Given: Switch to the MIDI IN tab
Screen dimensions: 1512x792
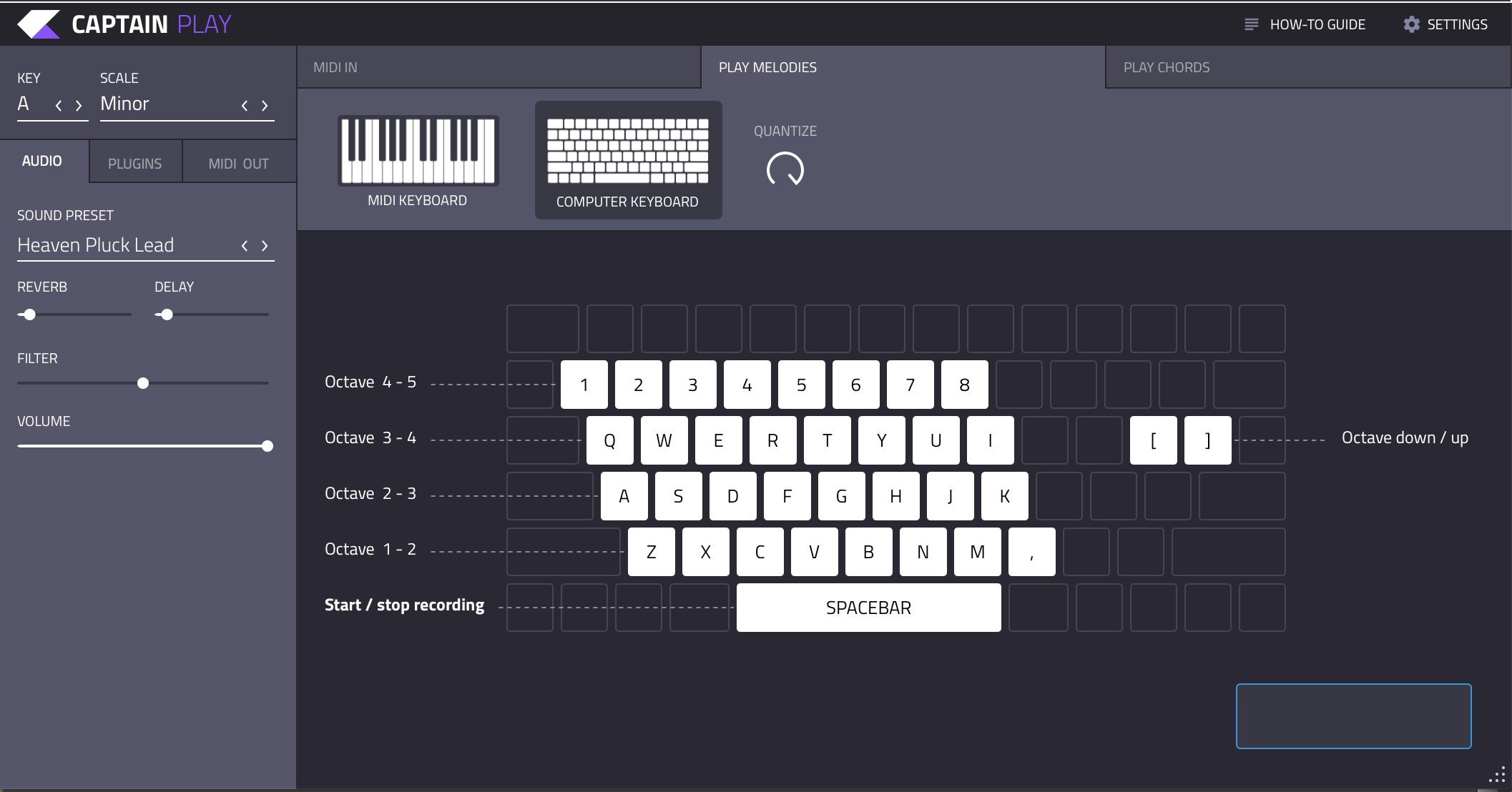Looking at the screenshot, I should click(x=336, y=67).
